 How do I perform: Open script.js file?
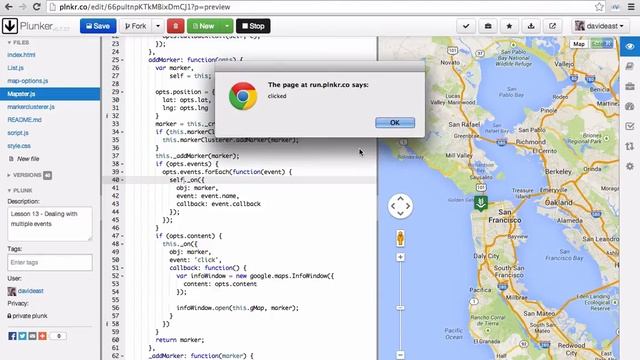coord(18,133)
